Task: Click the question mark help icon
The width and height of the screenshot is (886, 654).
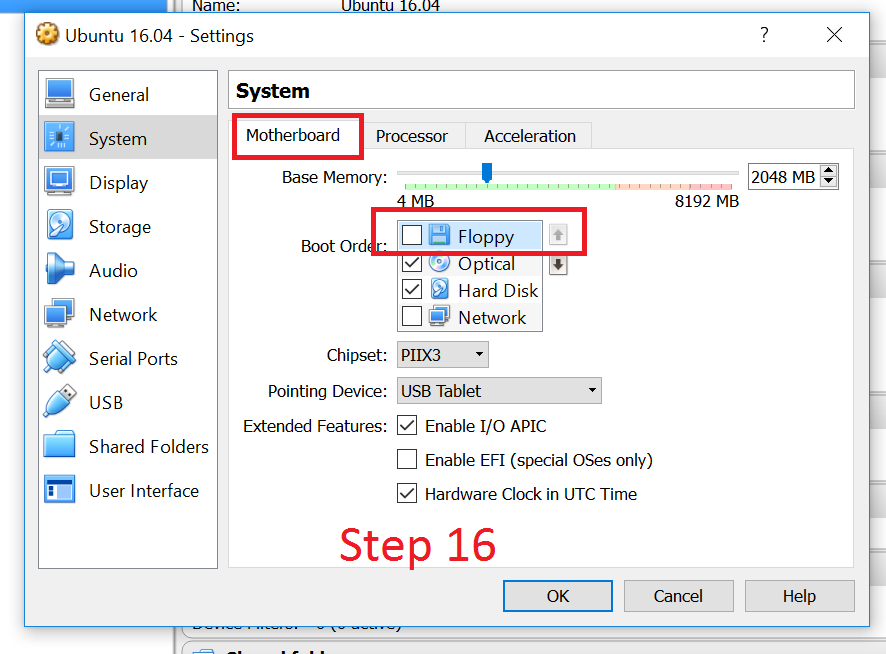Action: coord(764,35)
